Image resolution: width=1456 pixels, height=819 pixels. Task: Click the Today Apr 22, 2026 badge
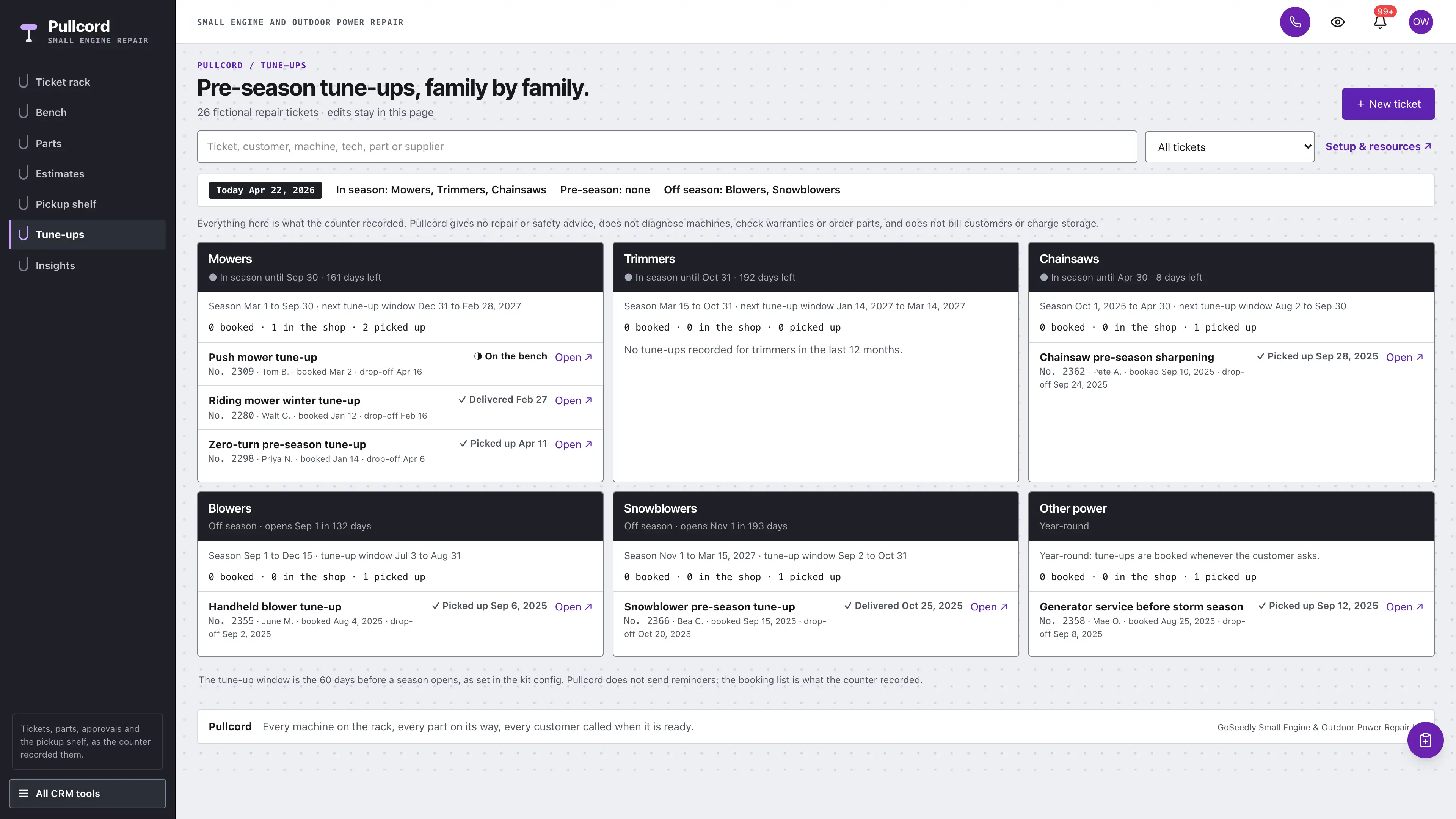(x=265, y=190)
